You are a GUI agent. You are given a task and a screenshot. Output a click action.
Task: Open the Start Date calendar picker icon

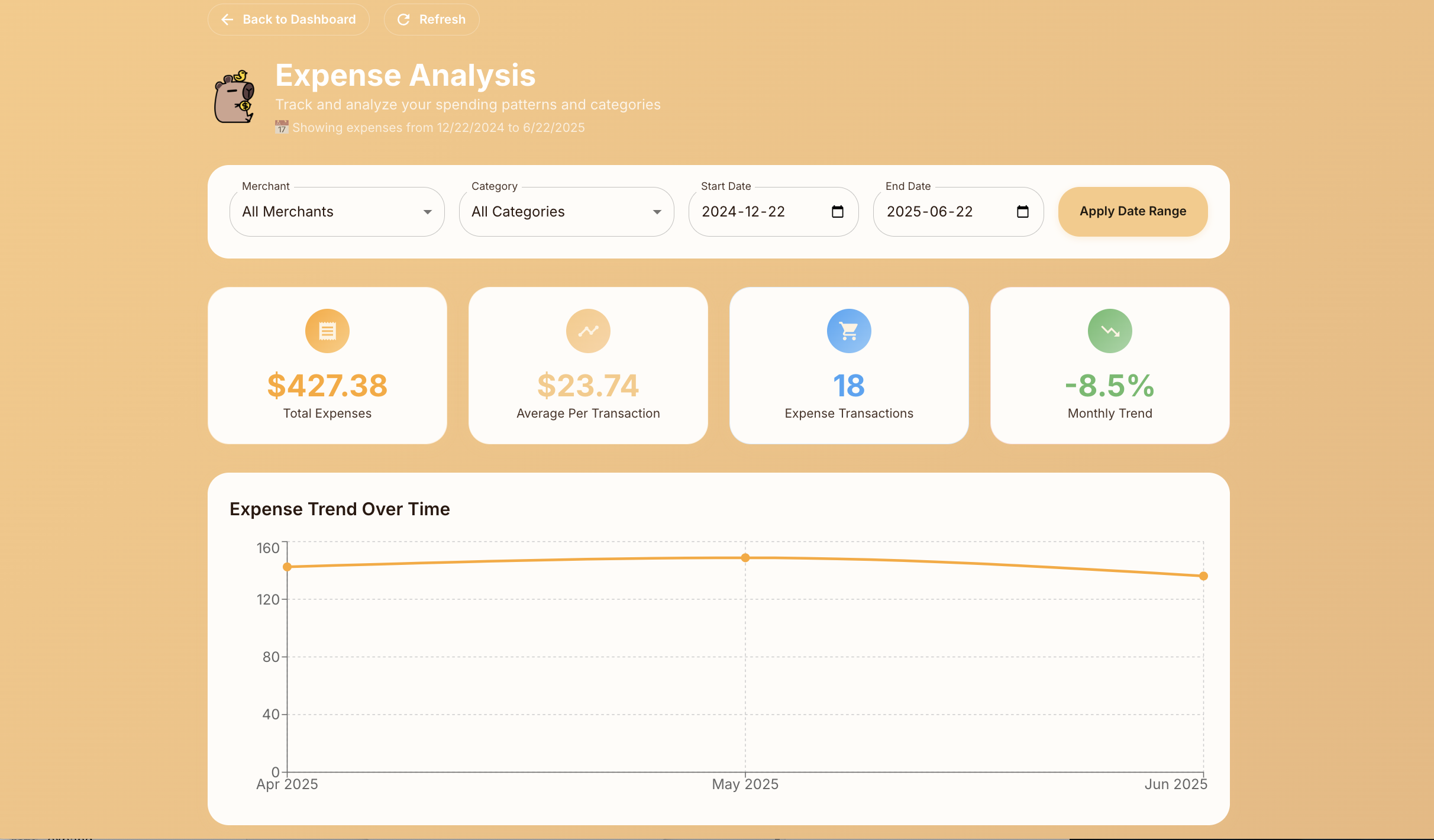(838, 212)
